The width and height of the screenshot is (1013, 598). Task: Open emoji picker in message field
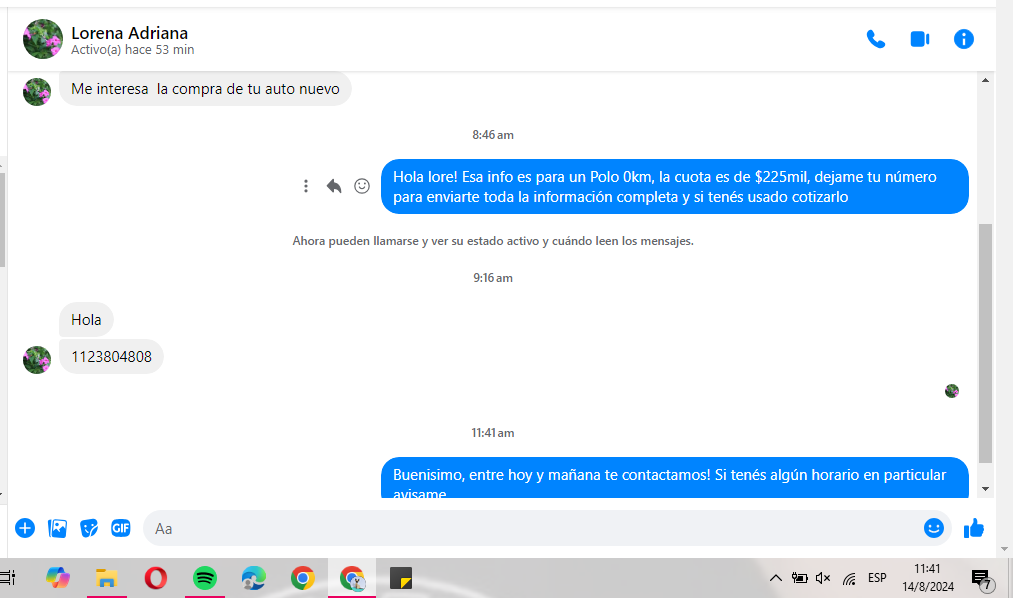tap(934, 528)
